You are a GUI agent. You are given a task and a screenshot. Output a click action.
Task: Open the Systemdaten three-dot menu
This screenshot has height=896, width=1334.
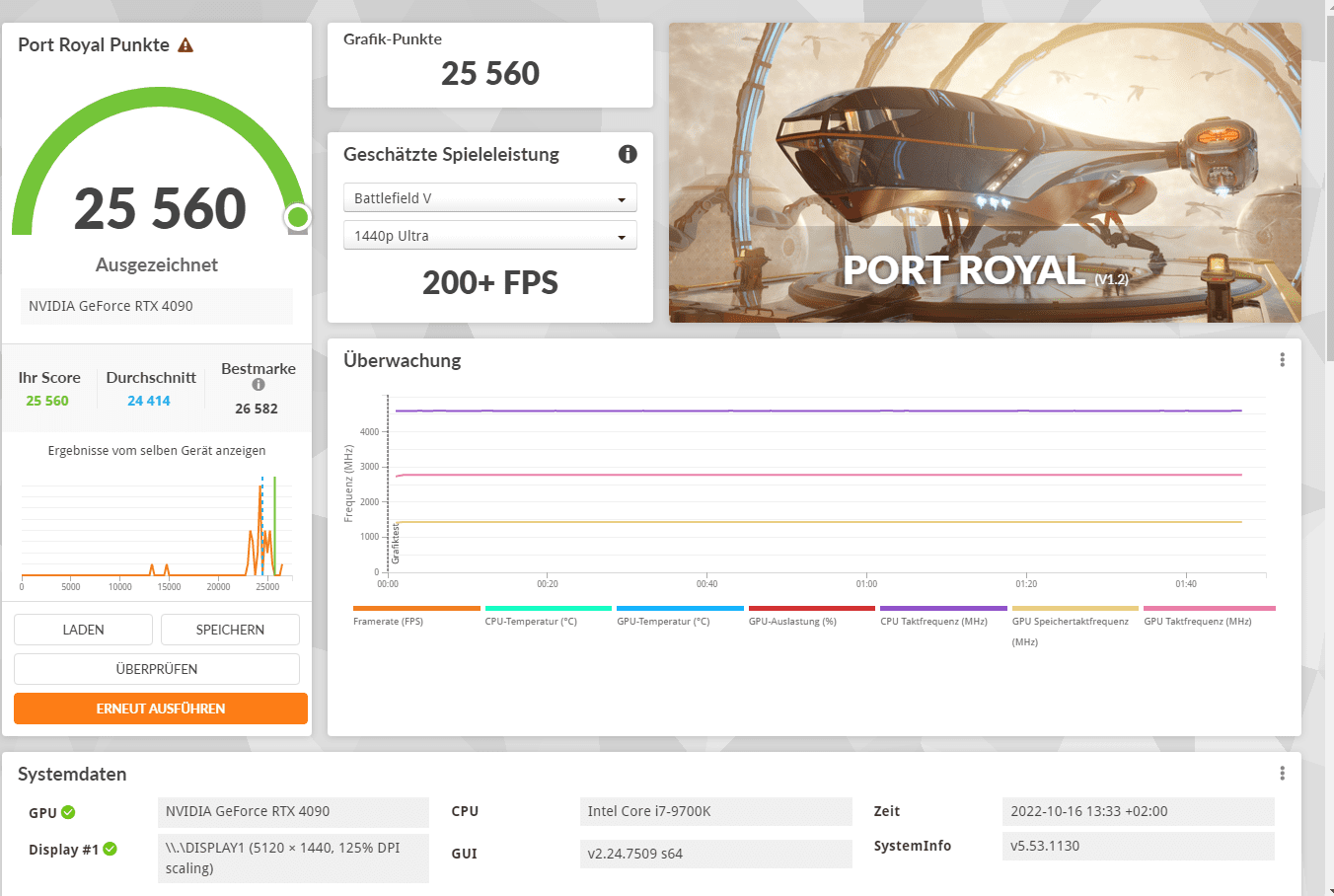point(1282,774)
